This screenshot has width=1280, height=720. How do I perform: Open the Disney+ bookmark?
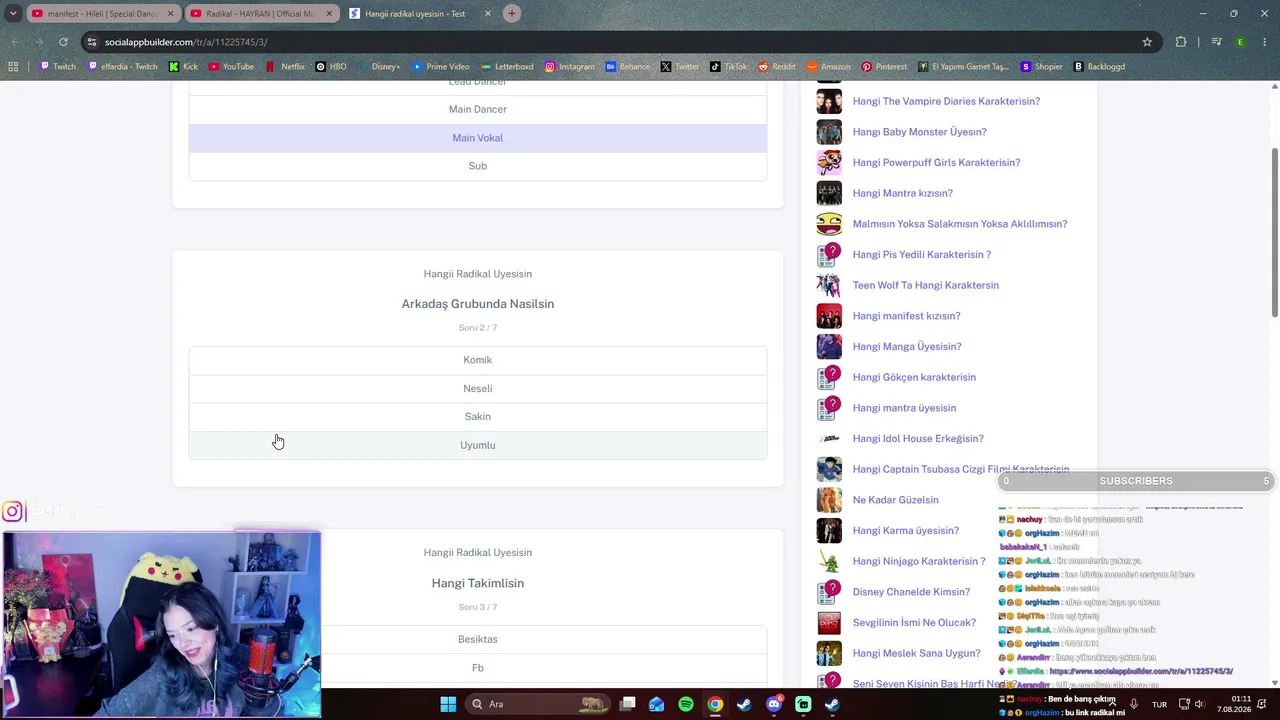pyautogui.click(x=379, y=67)
